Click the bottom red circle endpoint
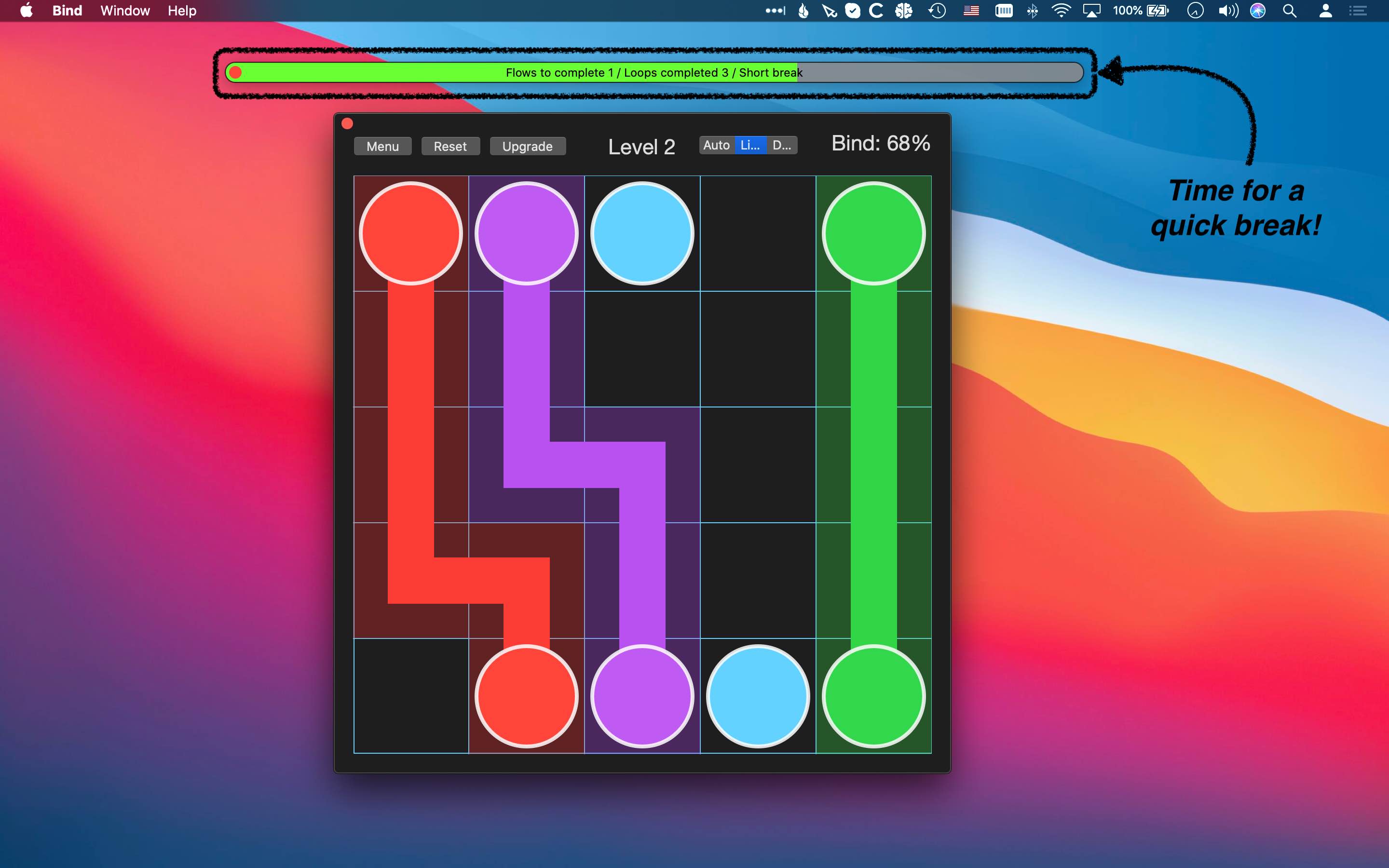Viewport: 1389px width, 868px height. click(526, 696)
